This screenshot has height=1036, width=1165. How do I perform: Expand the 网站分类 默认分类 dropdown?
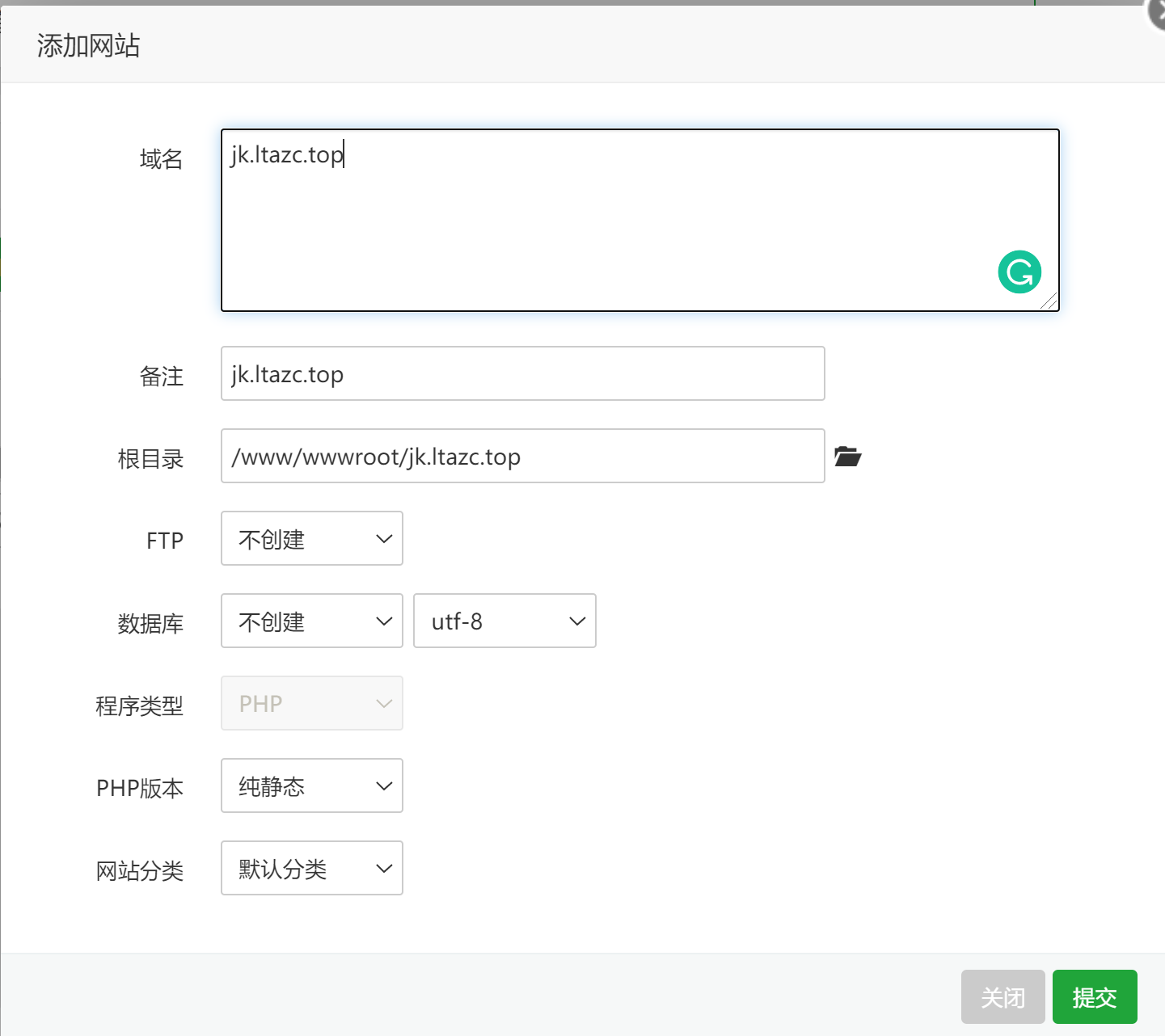pyautogui.click(x=312, y=869)
